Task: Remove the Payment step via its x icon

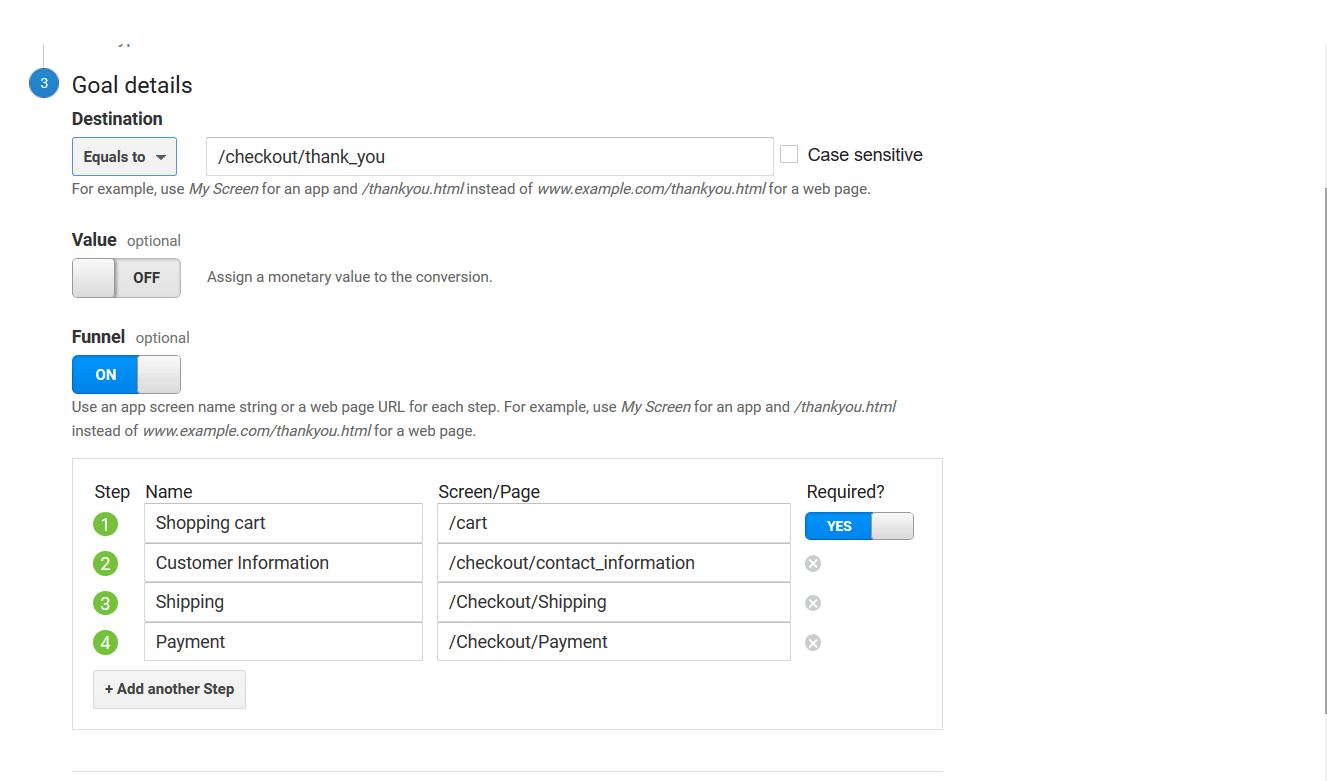Action: pyautogui.click(x=812, y=642)
